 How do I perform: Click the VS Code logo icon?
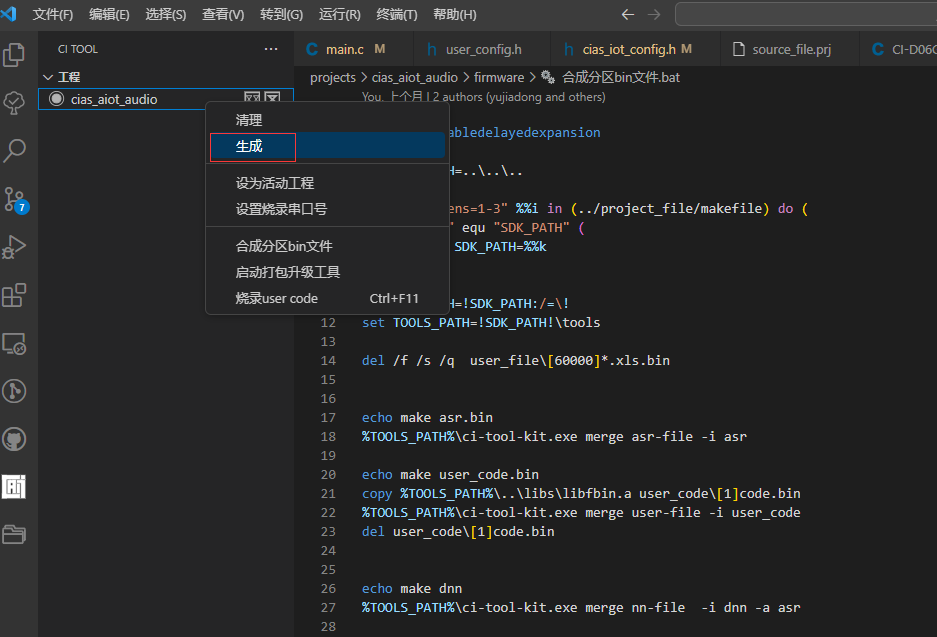(9, 14)
